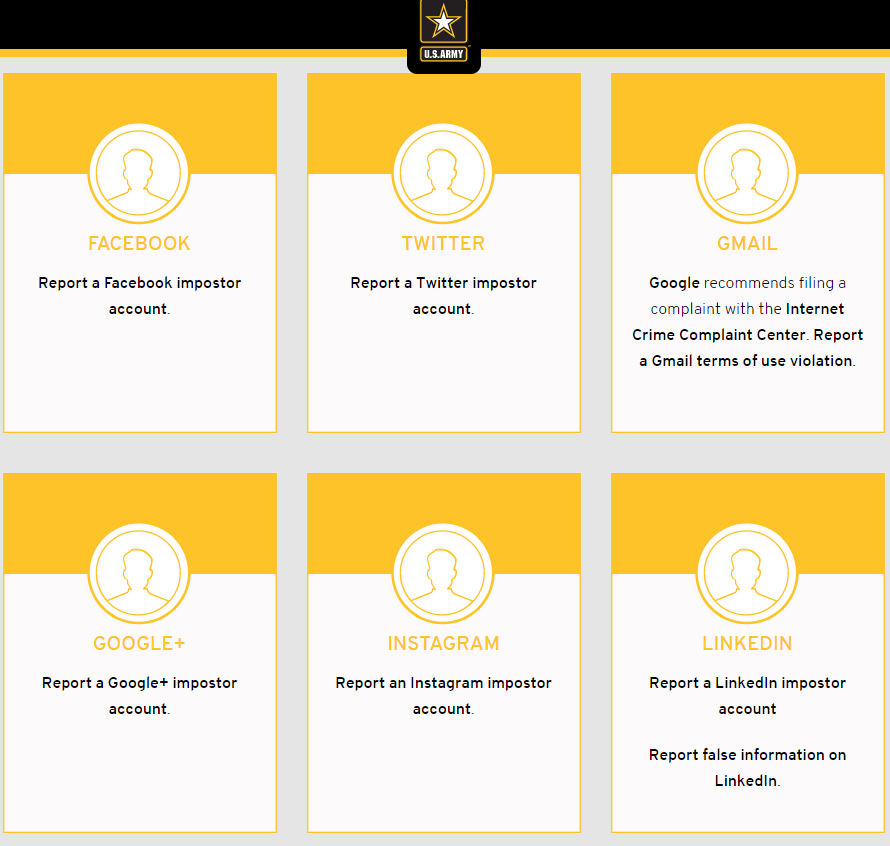Open the 'Report a Twitter impostor account' link
This screenshot has width=890, height=846.
click(443, 295)
